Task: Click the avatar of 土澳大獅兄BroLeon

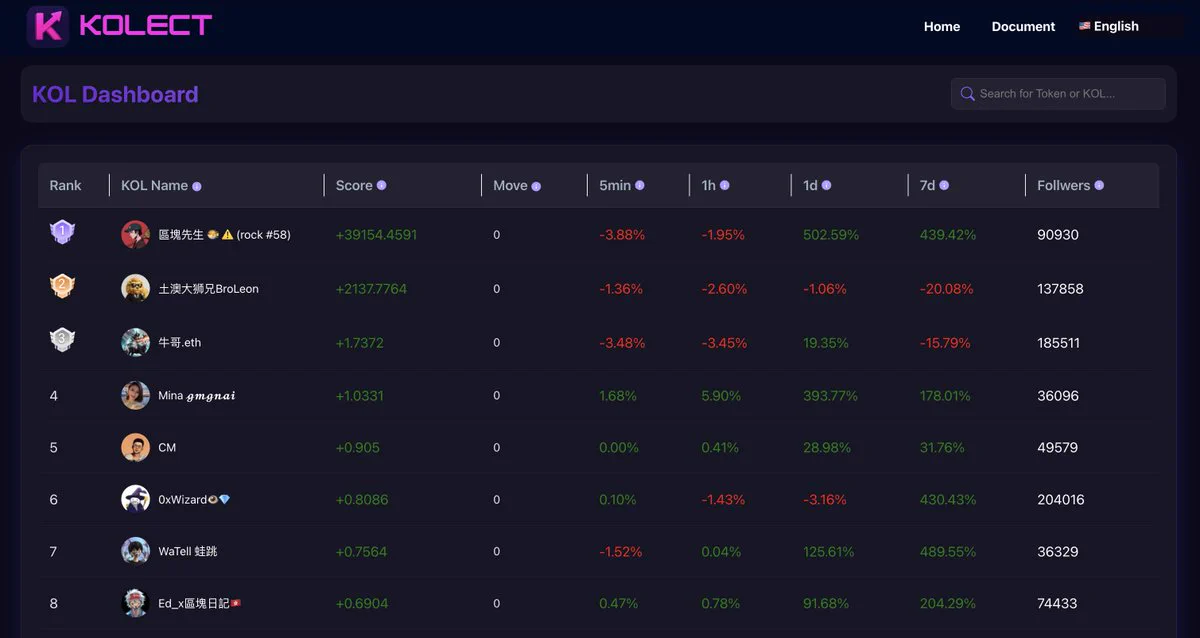Action: pyautogui.click(x=135, y=289)
